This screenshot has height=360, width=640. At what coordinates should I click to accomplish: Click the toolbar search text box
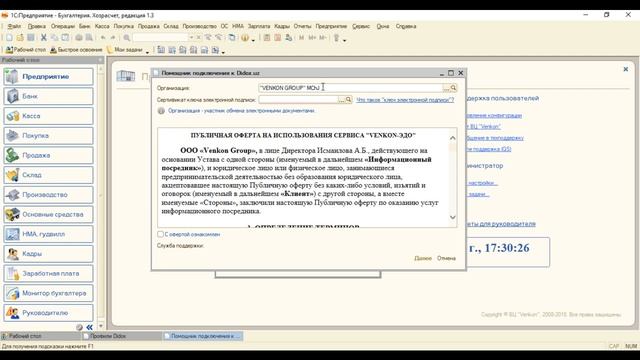click(x=160, y=38)
